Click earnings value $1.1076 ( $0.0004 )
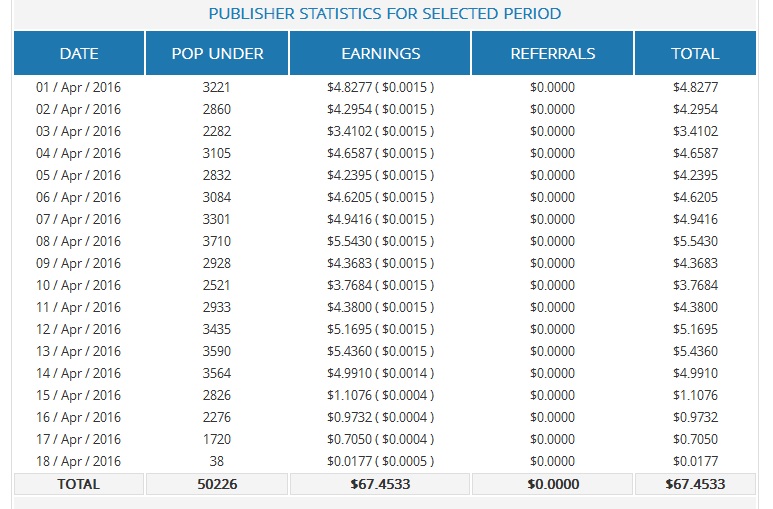 tap(380, 395)
